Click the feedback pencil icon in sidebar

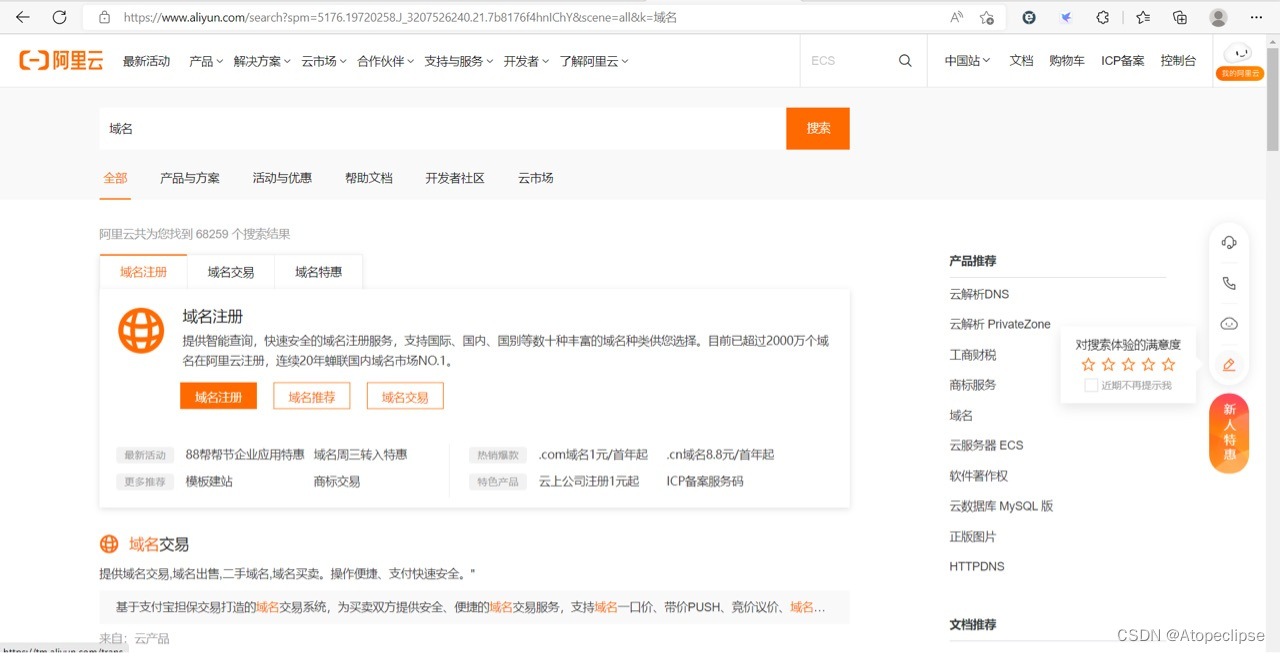(1229, 365)
